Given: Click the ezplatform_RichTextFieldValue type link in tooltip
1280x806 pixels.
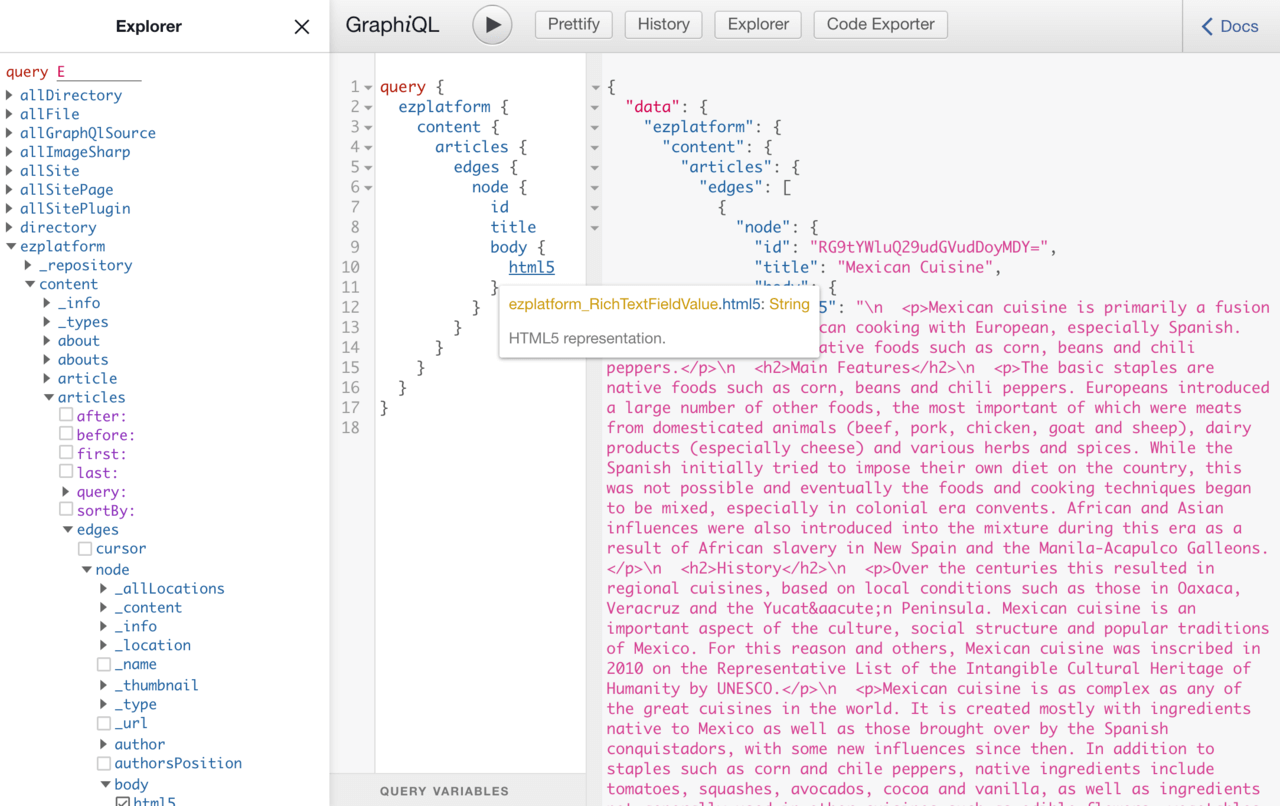Looking at the screenshot, I should [x=613, y=305].
